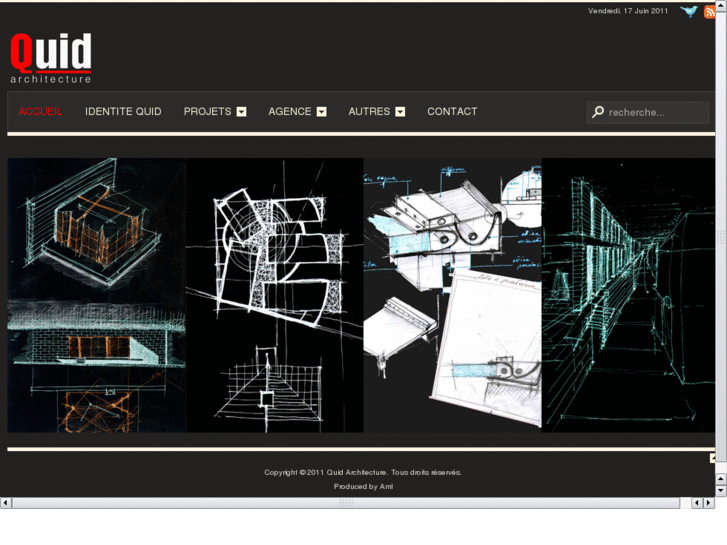Click the Copyright 2011 Quid Architecture text
This screenshot has width=727, height=545.
pos(363,472)
